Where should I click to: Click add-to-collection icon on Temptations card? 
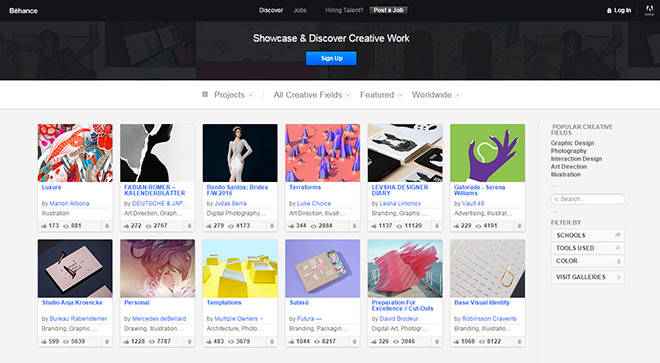coord(272,342)
